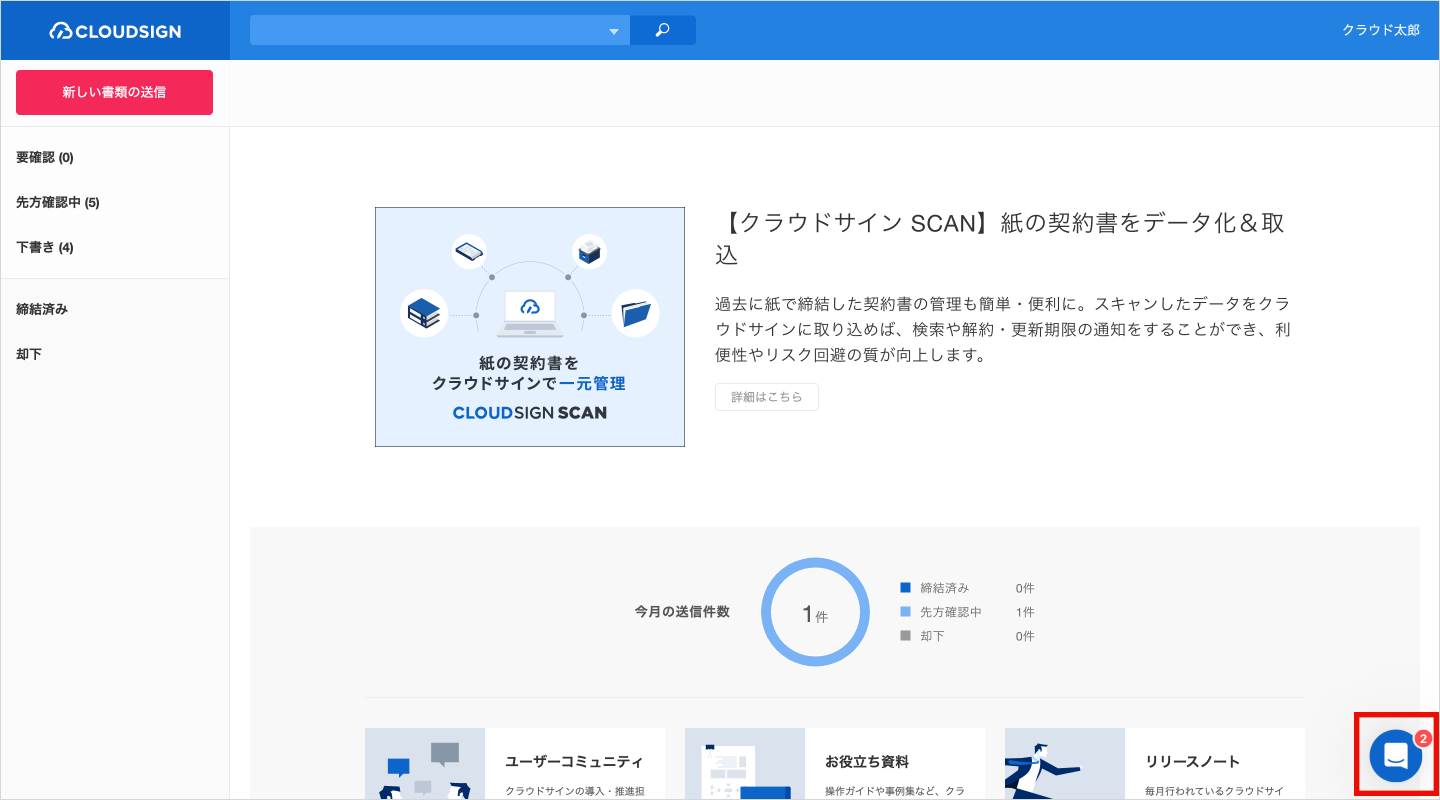Open the chat support widget
Screen dimensions: 1440x800
[x=1396, y=756]
